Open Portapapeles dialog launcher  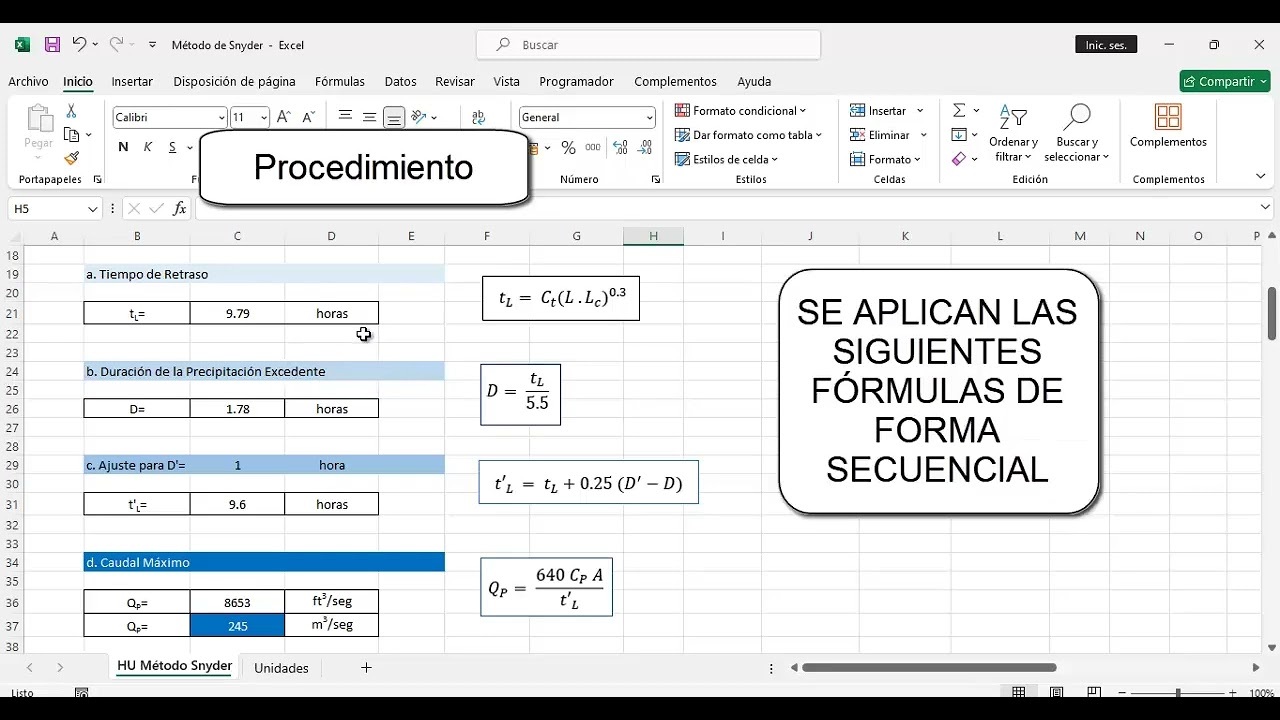tap(97, 180)
